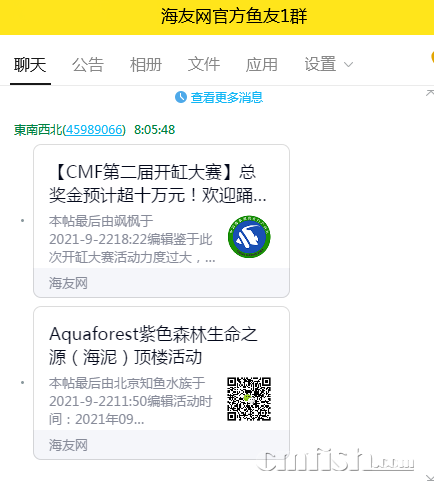Open the CMF第二届开缸大赛 card title
434x482 pixels.
click(x=157, y=183)
